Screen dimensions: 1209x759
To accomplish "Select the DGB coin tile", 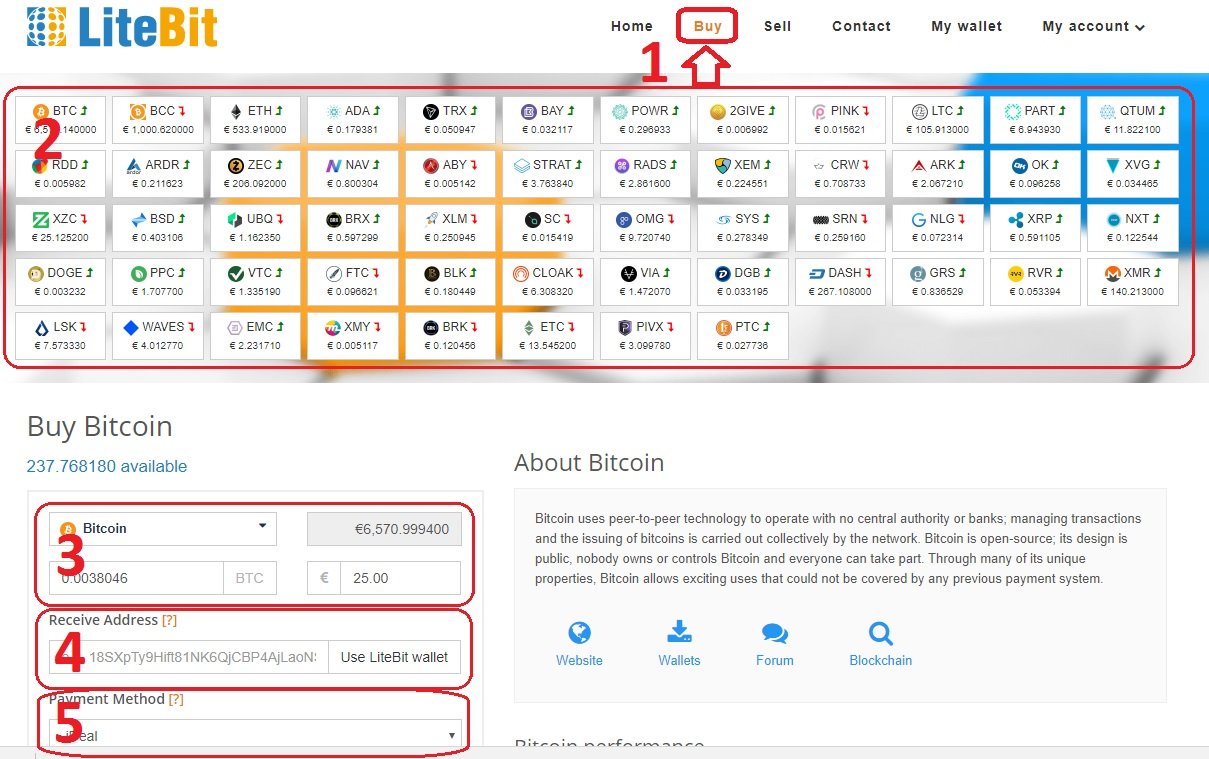I will [x=744, y=282].
